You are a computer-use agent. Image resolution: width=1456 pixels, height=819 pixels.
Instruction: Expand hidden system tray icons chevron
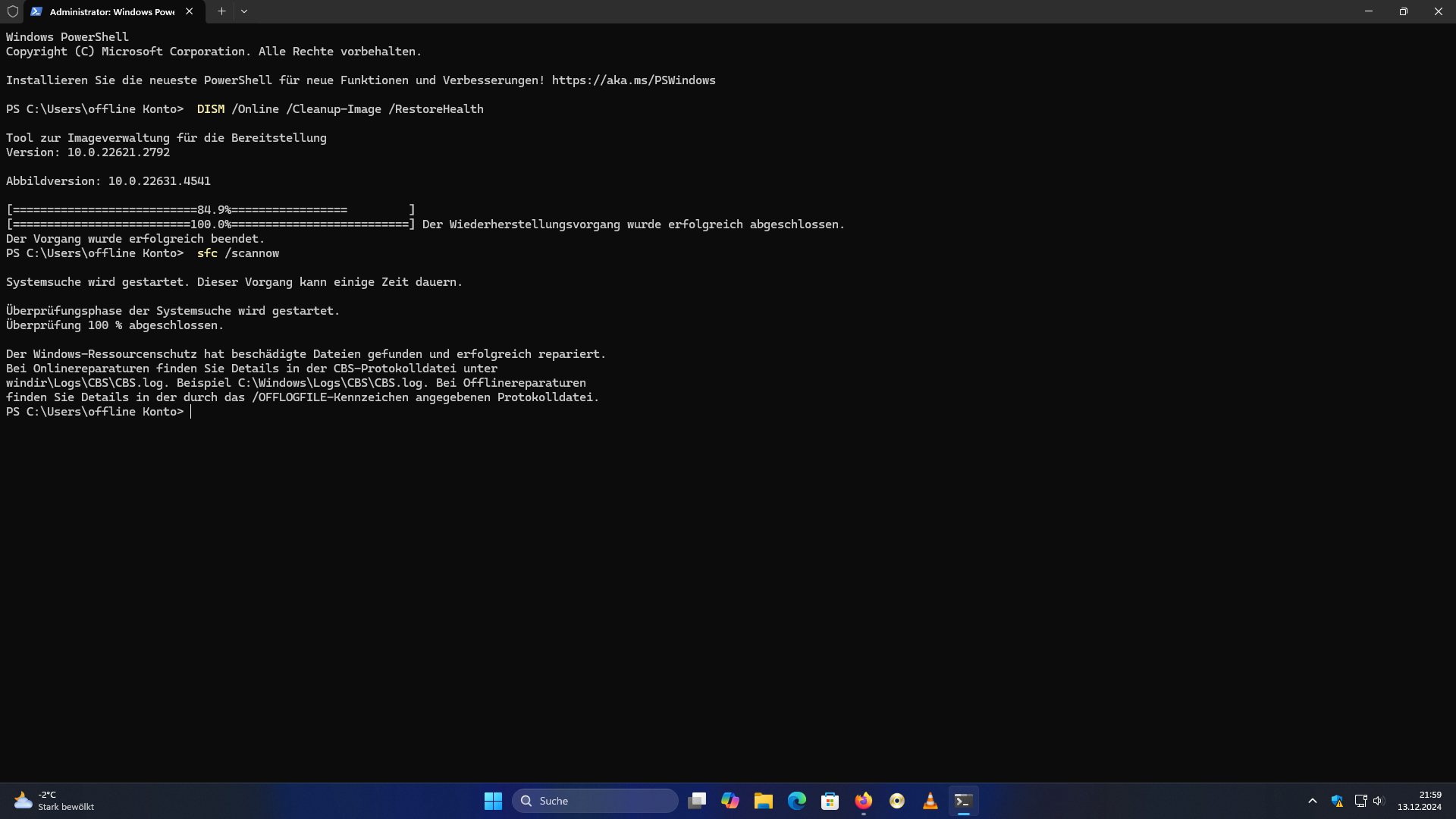pyautogui.click(x=1313, y=801)
